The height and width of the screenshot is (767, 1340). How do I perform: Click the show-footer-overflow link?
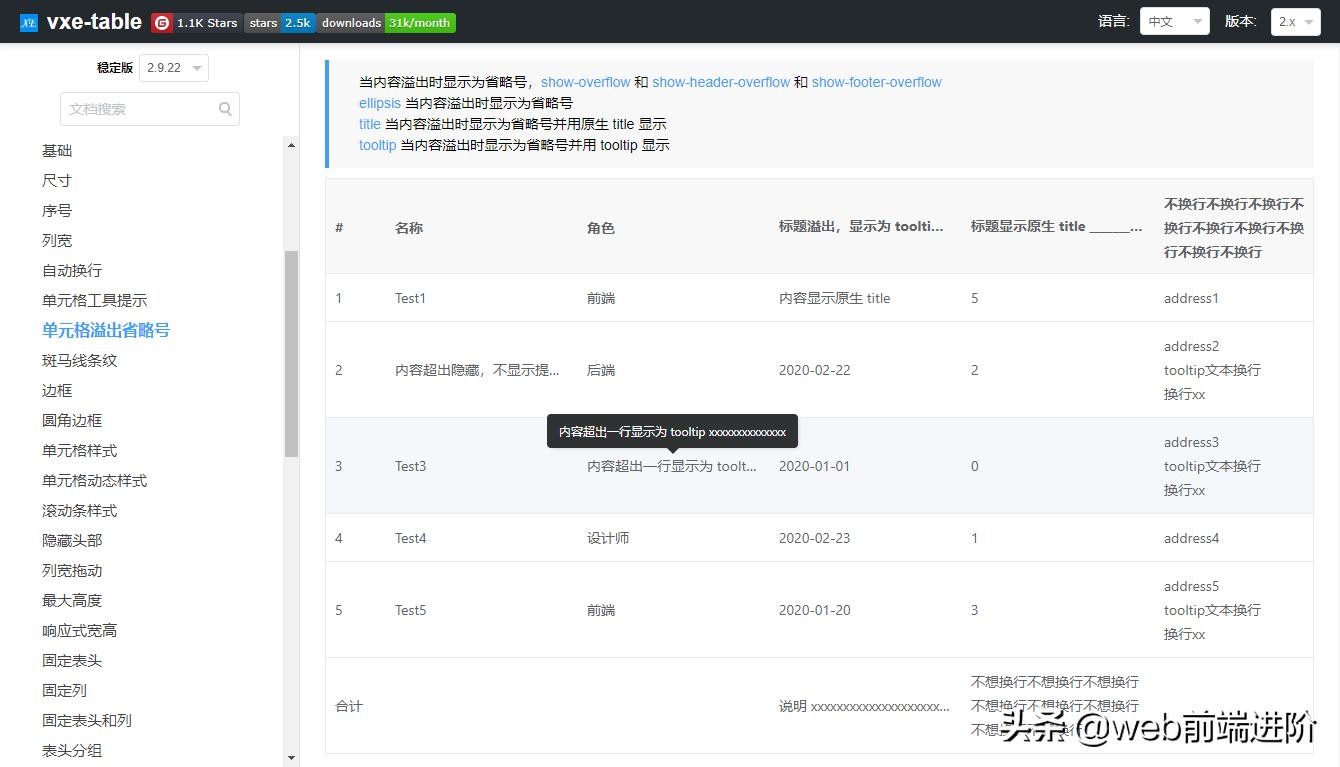[876, 82]
